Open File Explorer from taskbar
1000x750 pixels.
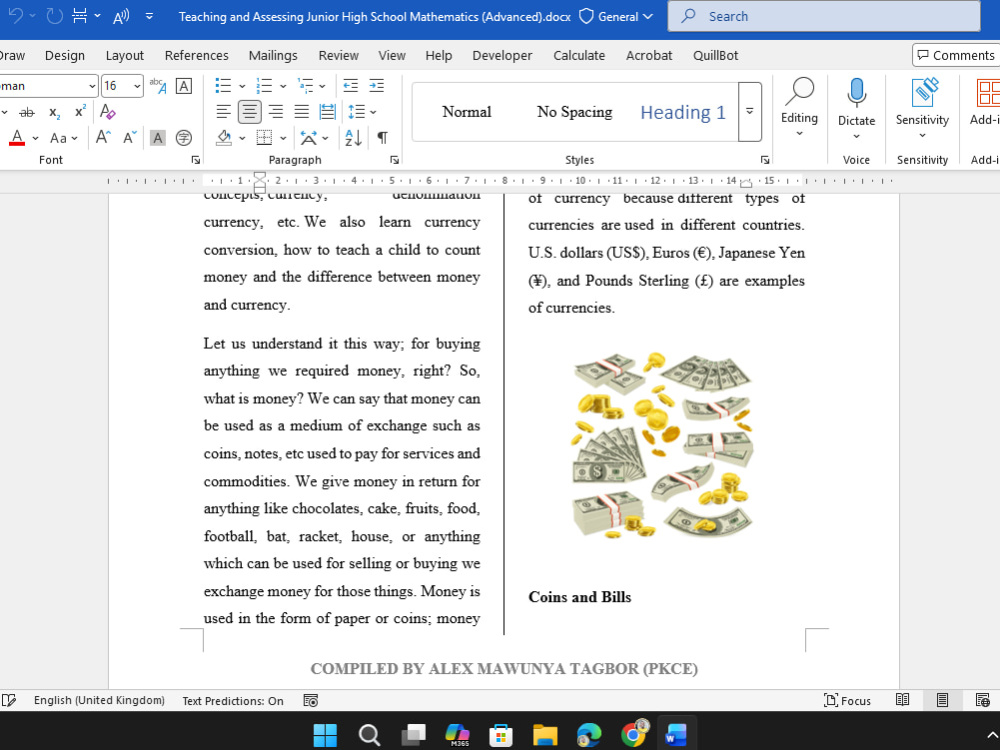[x=545, y=735]
